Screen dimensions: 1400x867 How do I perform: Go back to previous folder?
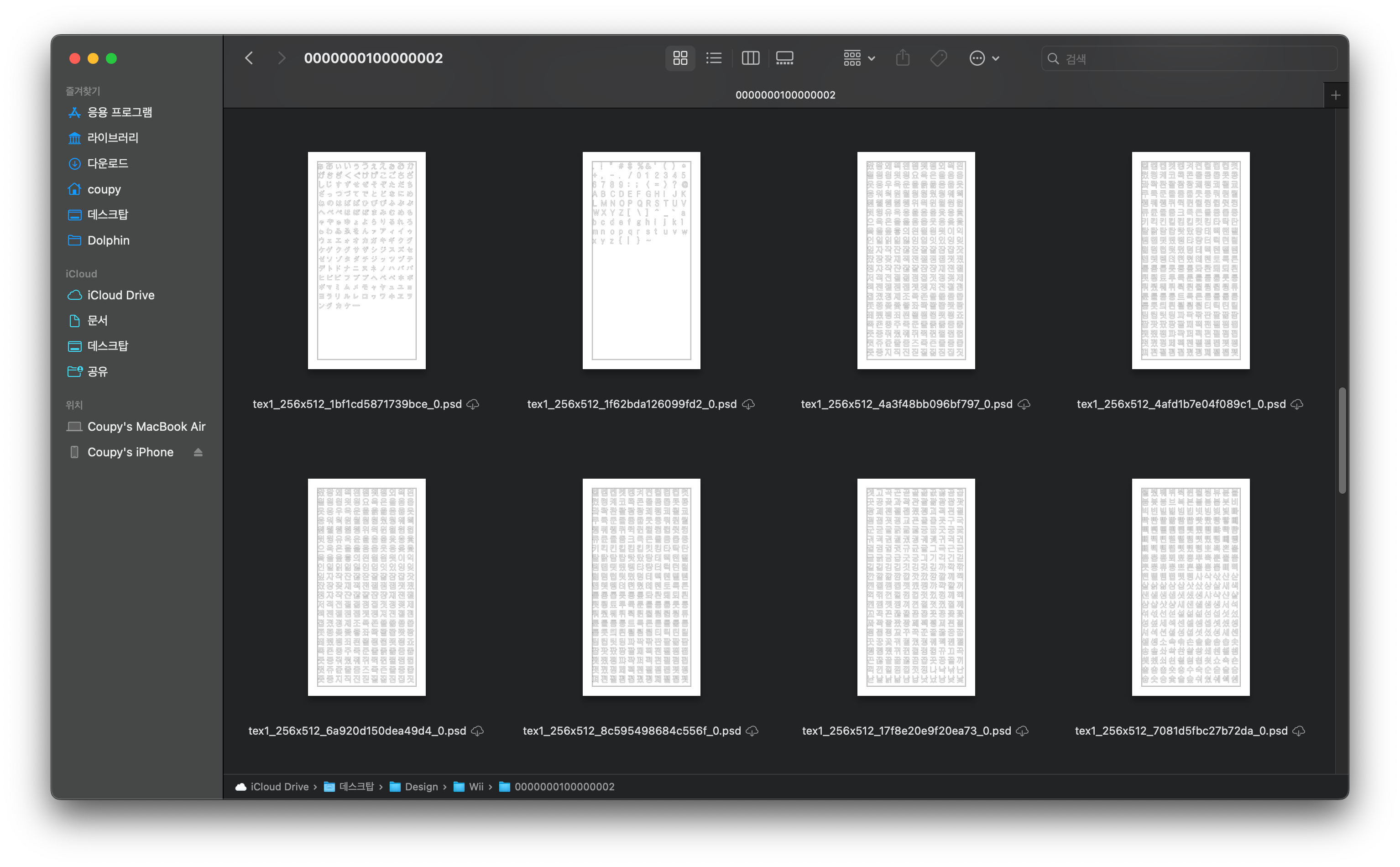tap(249, 58)
